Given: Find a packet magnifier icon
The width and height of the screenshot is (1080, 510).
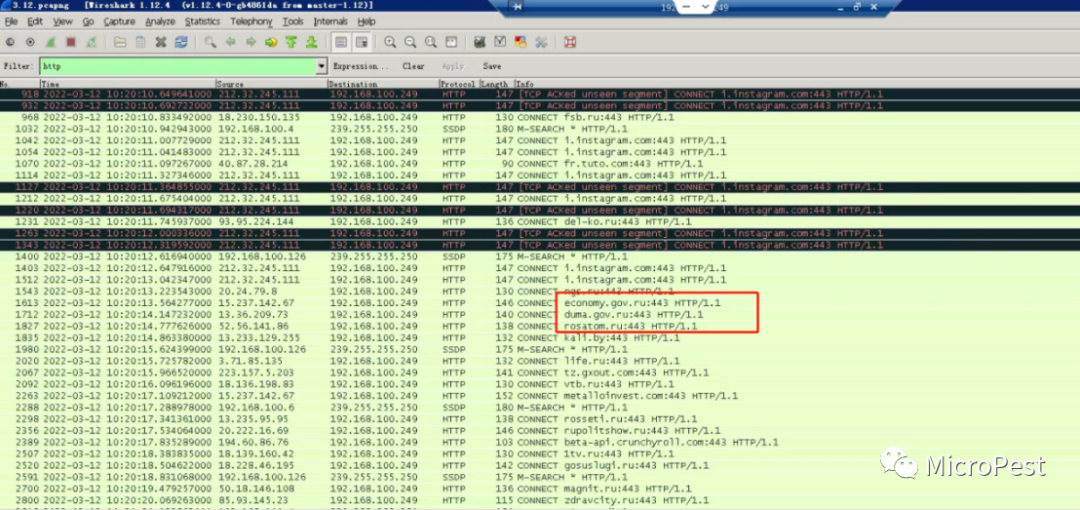Looking at the screenshot, I should 210,43.
